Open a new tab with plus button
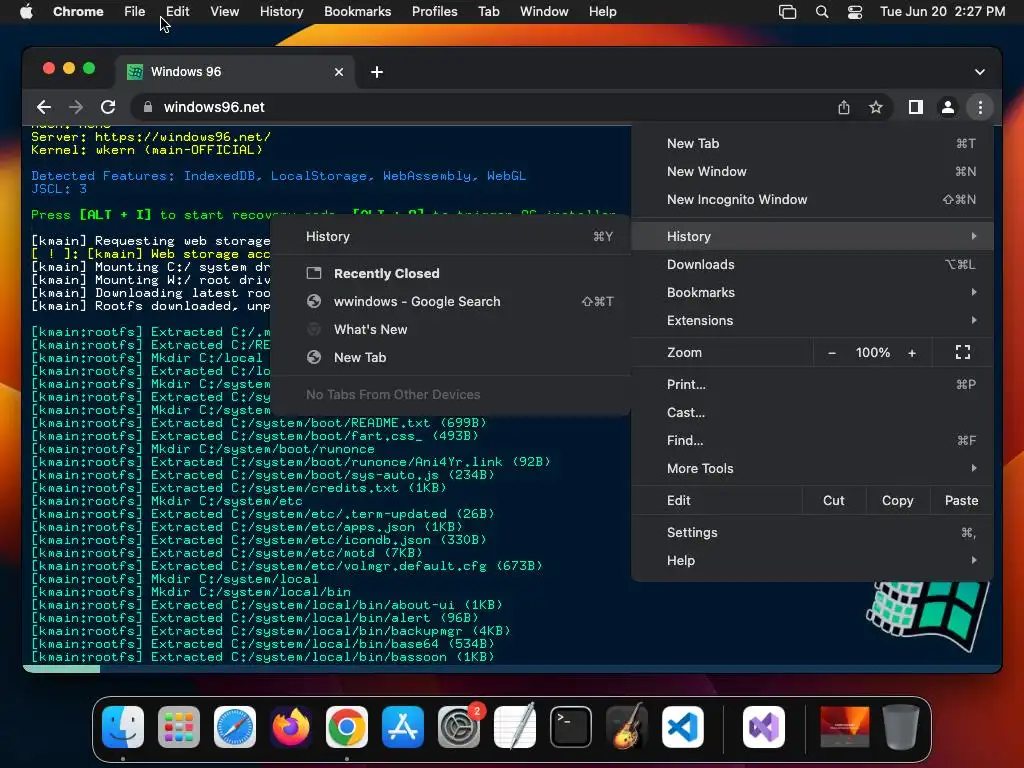This screenshot has height=768, width=1024. point(377,72)
